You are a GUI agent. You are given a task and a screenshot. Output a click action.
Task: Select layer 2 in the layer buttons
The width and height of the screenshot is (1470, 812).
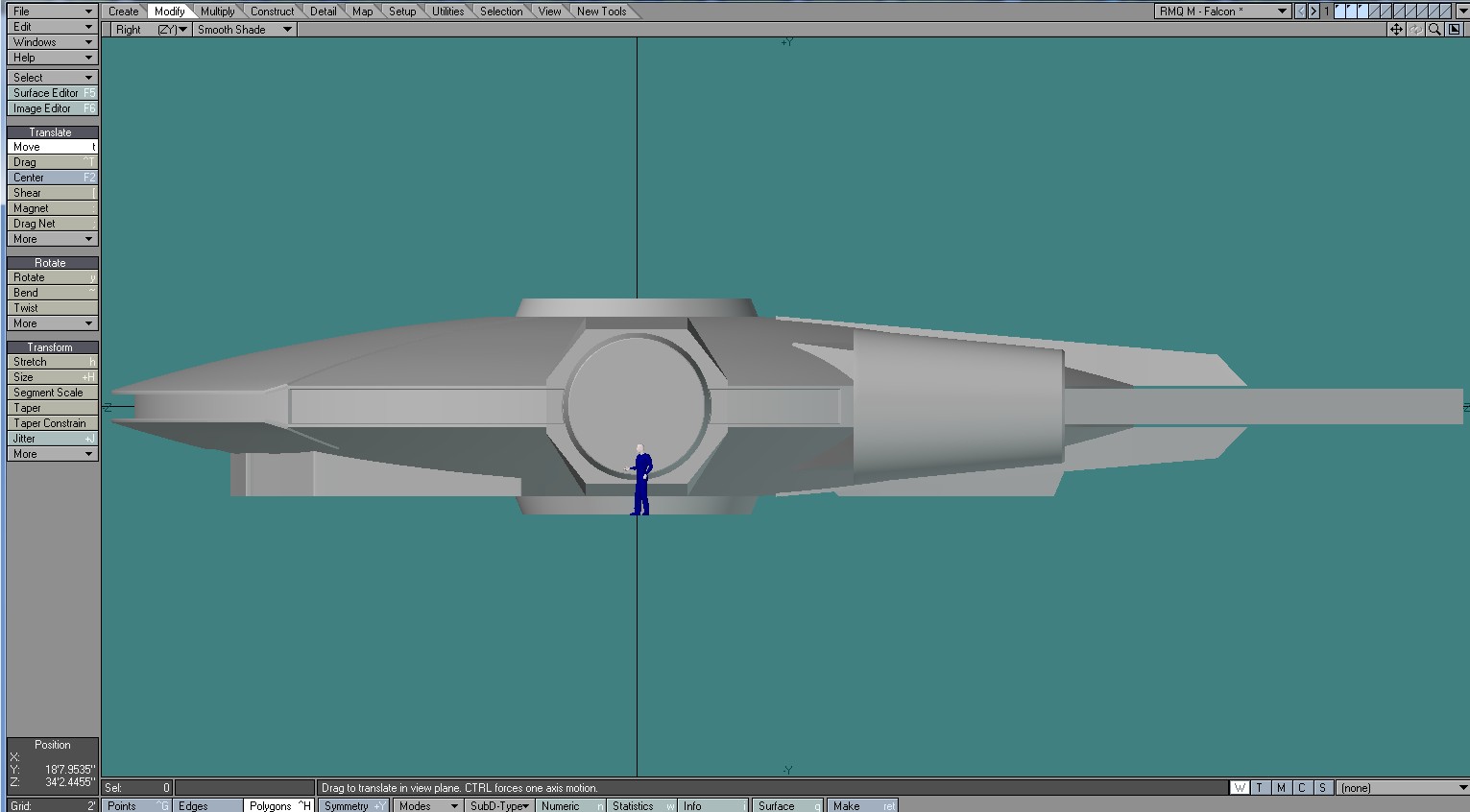pyautogui.click(x=1352, y=12)
